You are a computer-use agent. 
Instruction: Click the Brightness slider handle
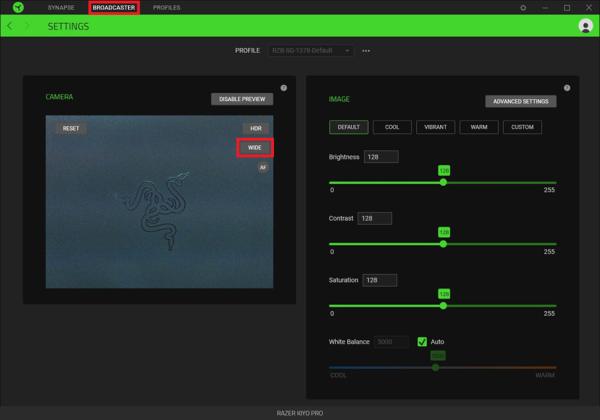tap(443, 182)
